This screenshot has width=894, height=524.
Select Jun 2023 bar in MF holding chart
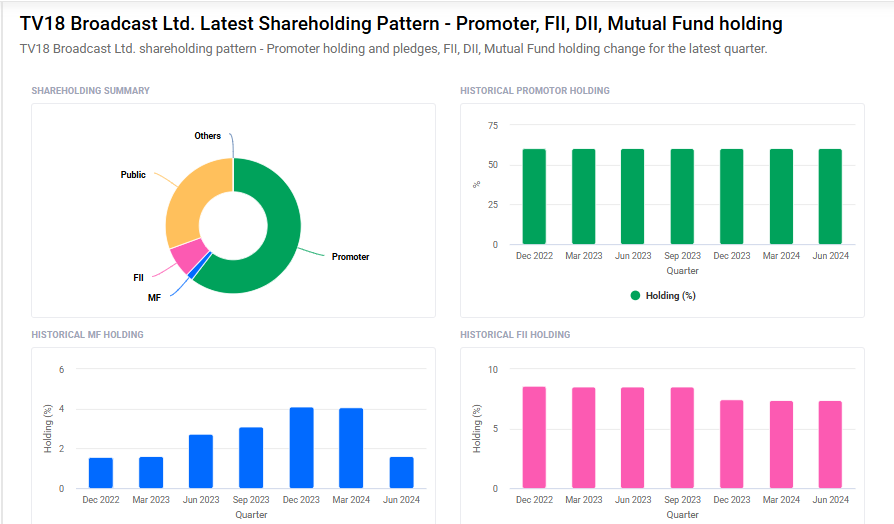pos(201,461)
